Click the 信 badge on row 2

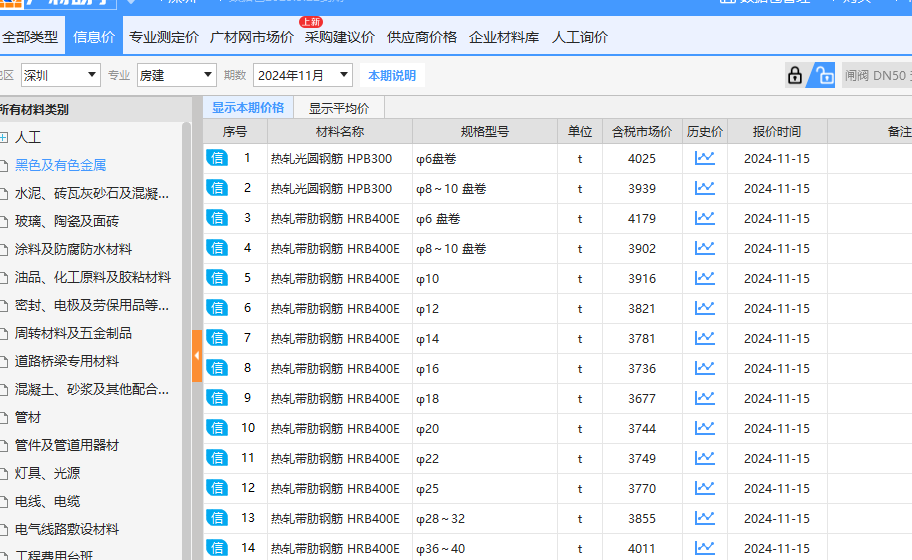(x=217, y=188)
